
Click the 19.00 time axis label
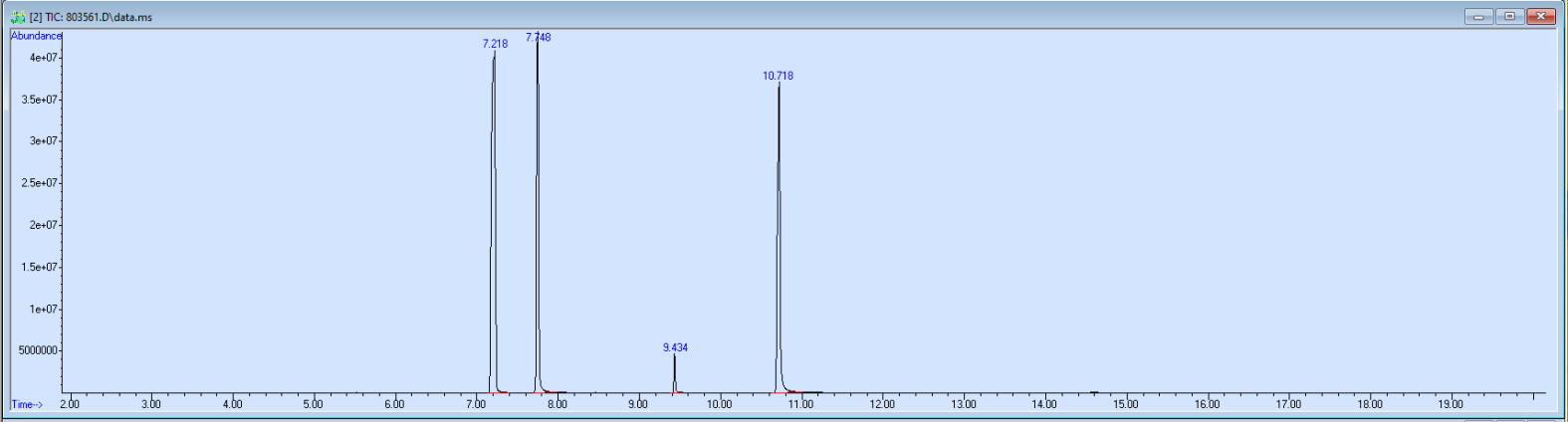pos(1451,404)
